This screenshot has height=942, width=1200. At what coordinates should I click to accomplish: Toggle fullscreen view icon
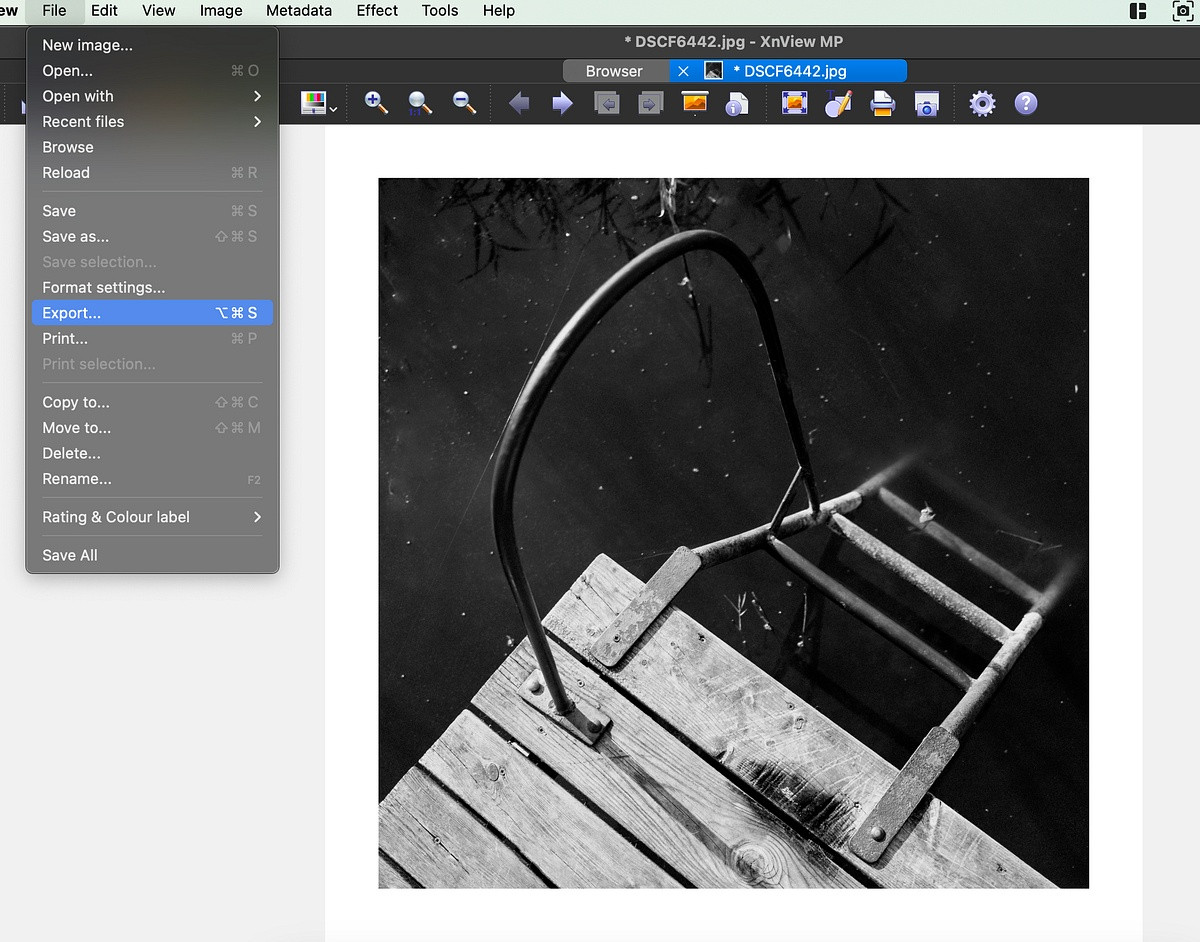(794, 103)
